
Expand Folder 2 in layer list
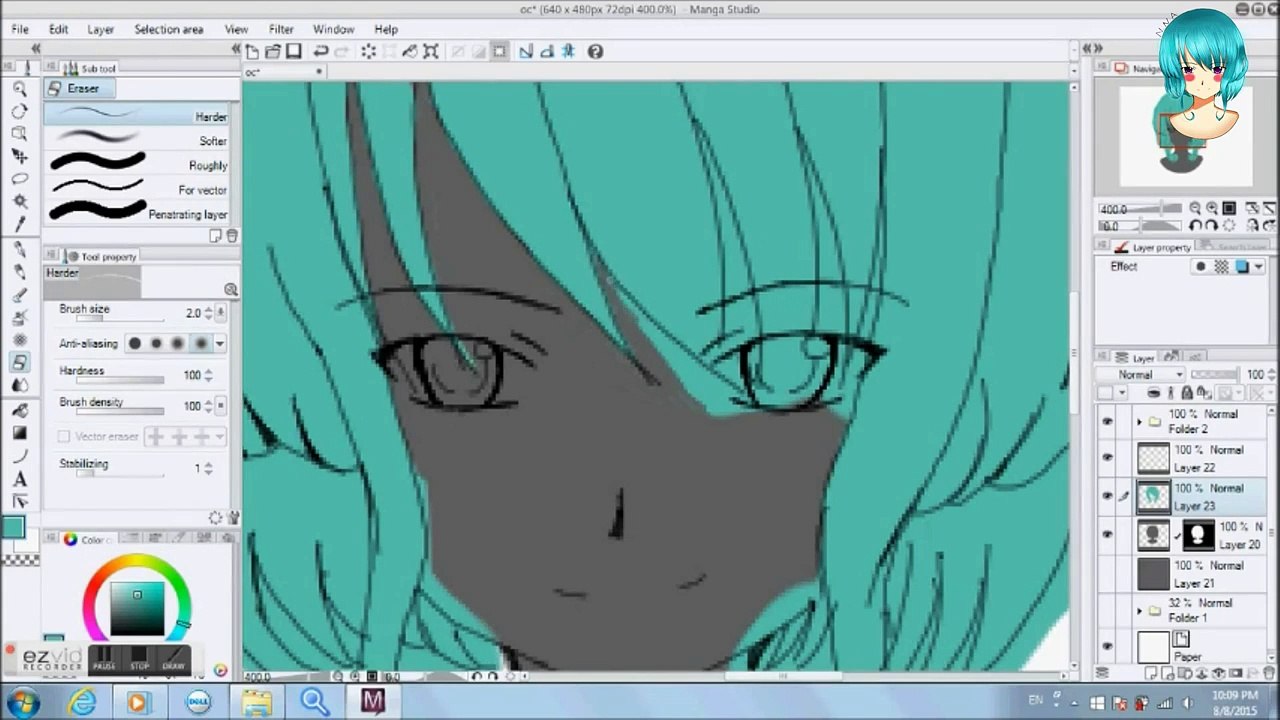[x=1139, y=421]
